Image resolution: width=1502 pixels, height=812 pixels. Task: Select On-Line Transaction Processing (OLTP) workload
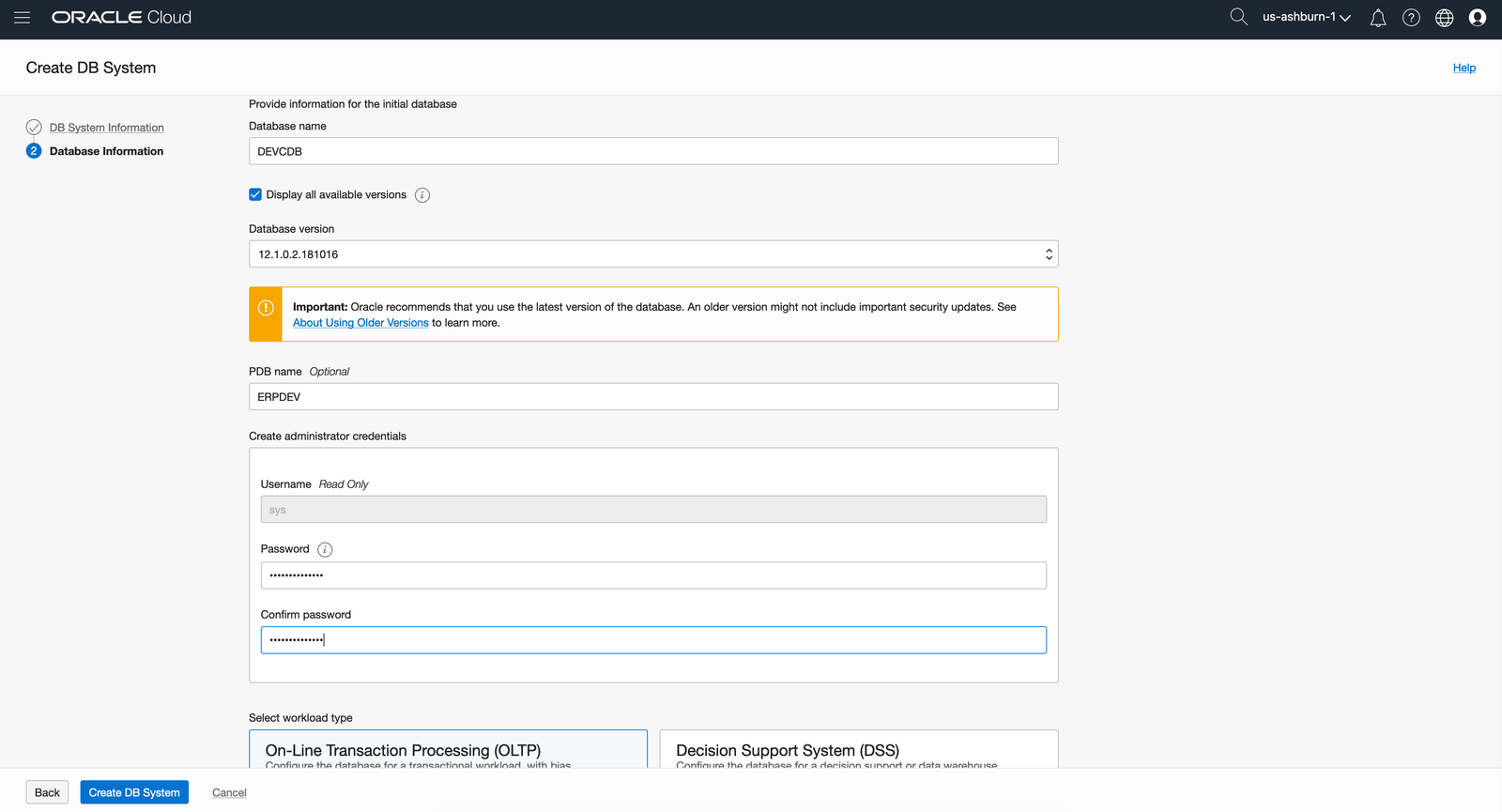448,750
